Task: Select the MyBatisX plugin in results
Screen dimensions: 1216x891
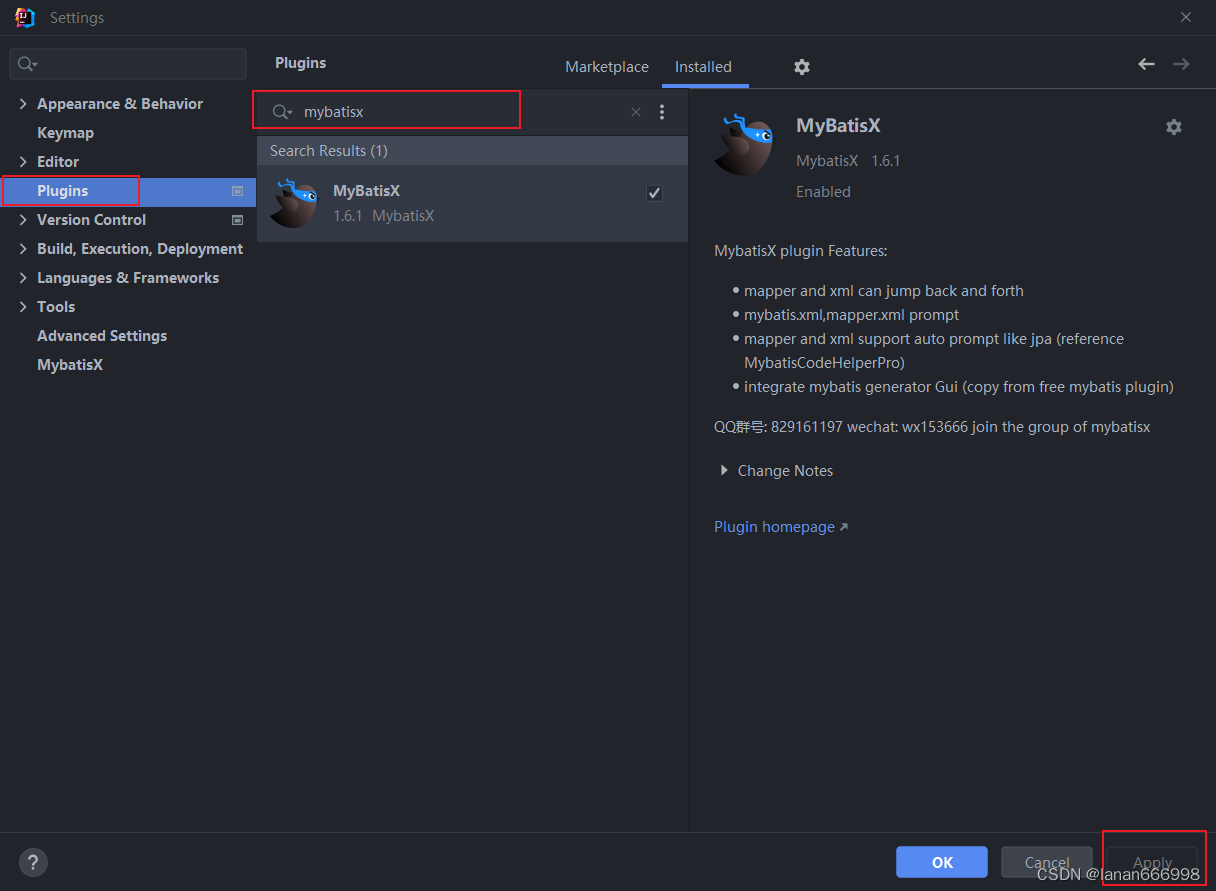Action: pyautogui.click(x=472, y=204)
